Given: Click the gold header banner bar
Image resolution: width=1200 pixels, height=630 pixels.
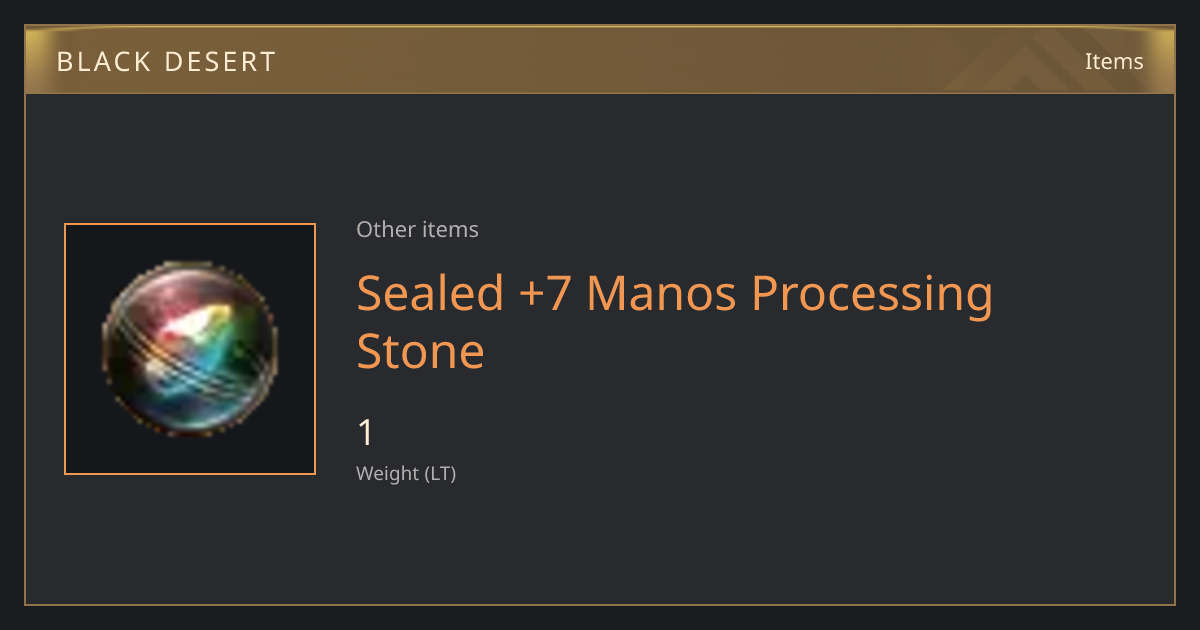Looking at the screenshot, I should pyautogui.click(x=600, y=60).
